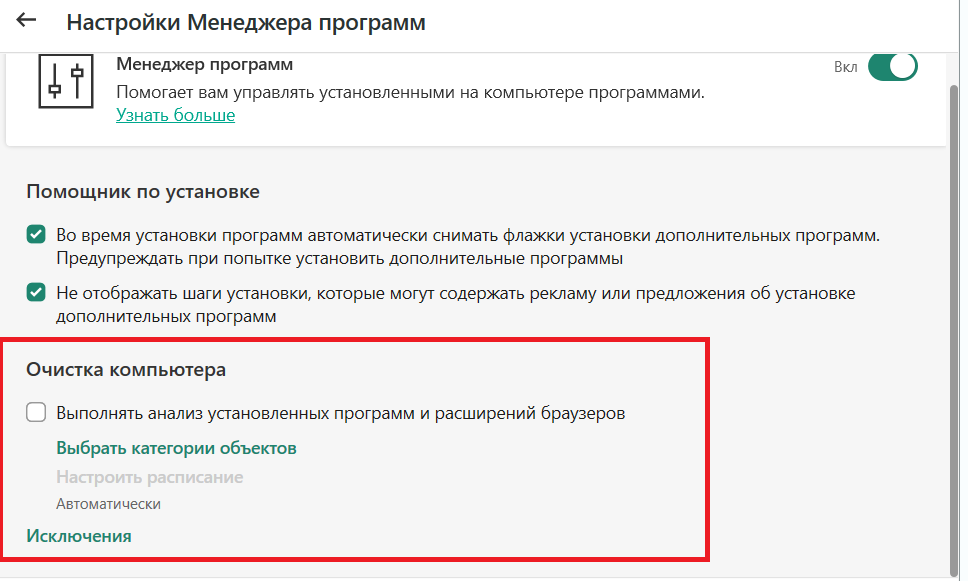The height and width of the screenshot is (581, 968).
Task: Click the Помощник по установке section heading
Action: 143,191
